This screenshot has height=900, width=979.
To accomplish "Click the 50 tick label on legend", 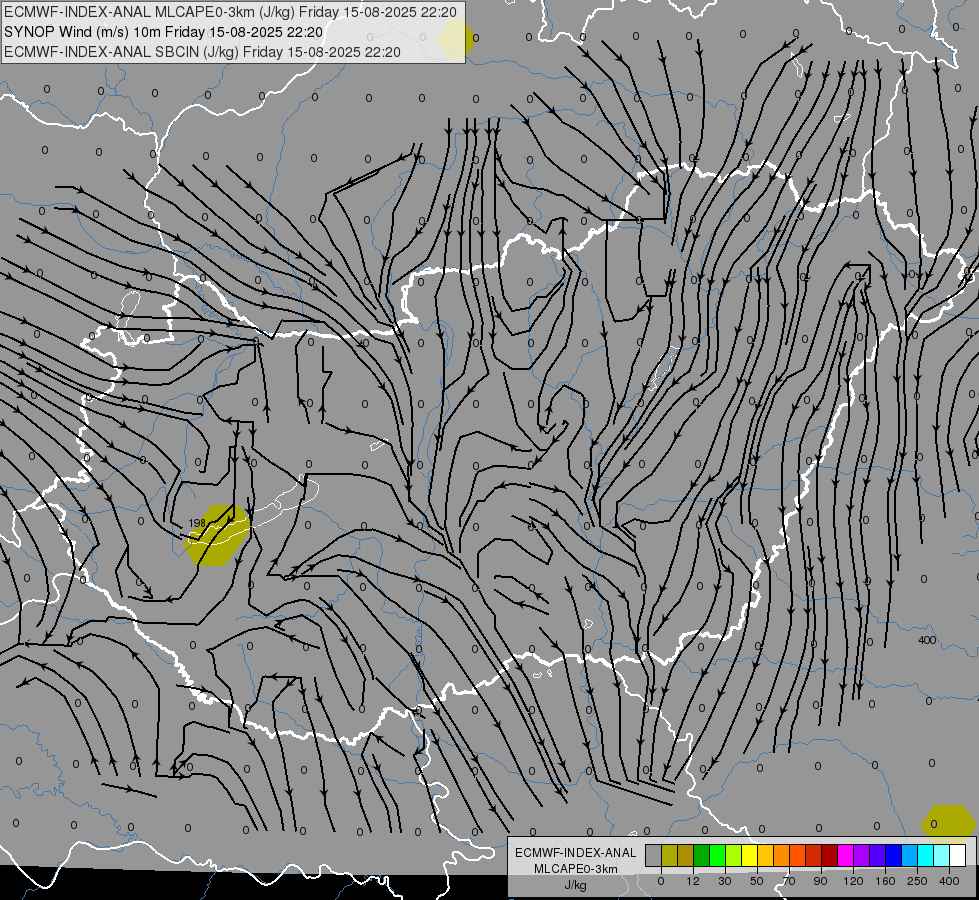I will pyautogui.click(x=757, y=881).
